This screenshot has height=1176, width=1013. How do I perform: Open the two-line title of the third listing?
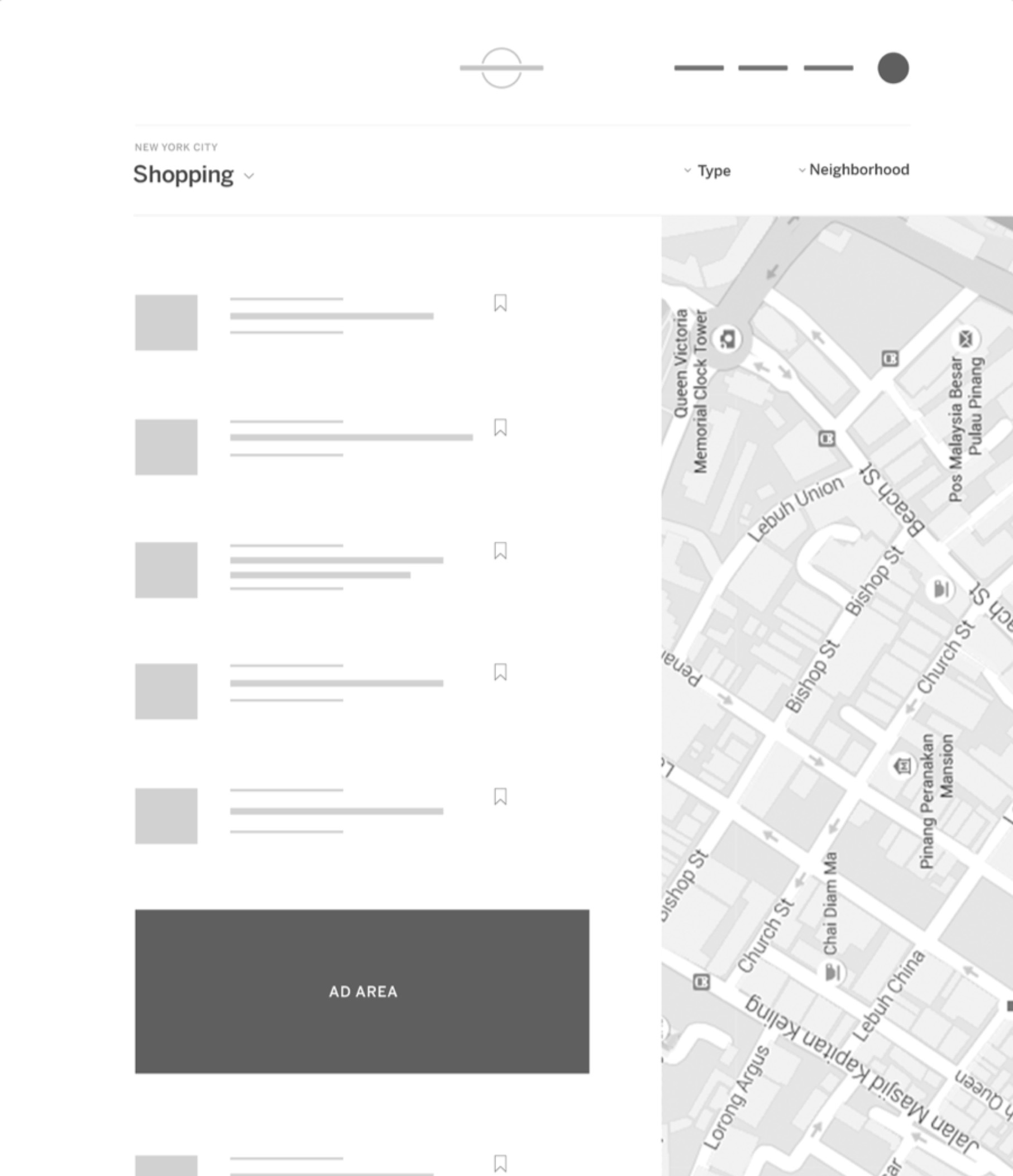tap(337, 567)
